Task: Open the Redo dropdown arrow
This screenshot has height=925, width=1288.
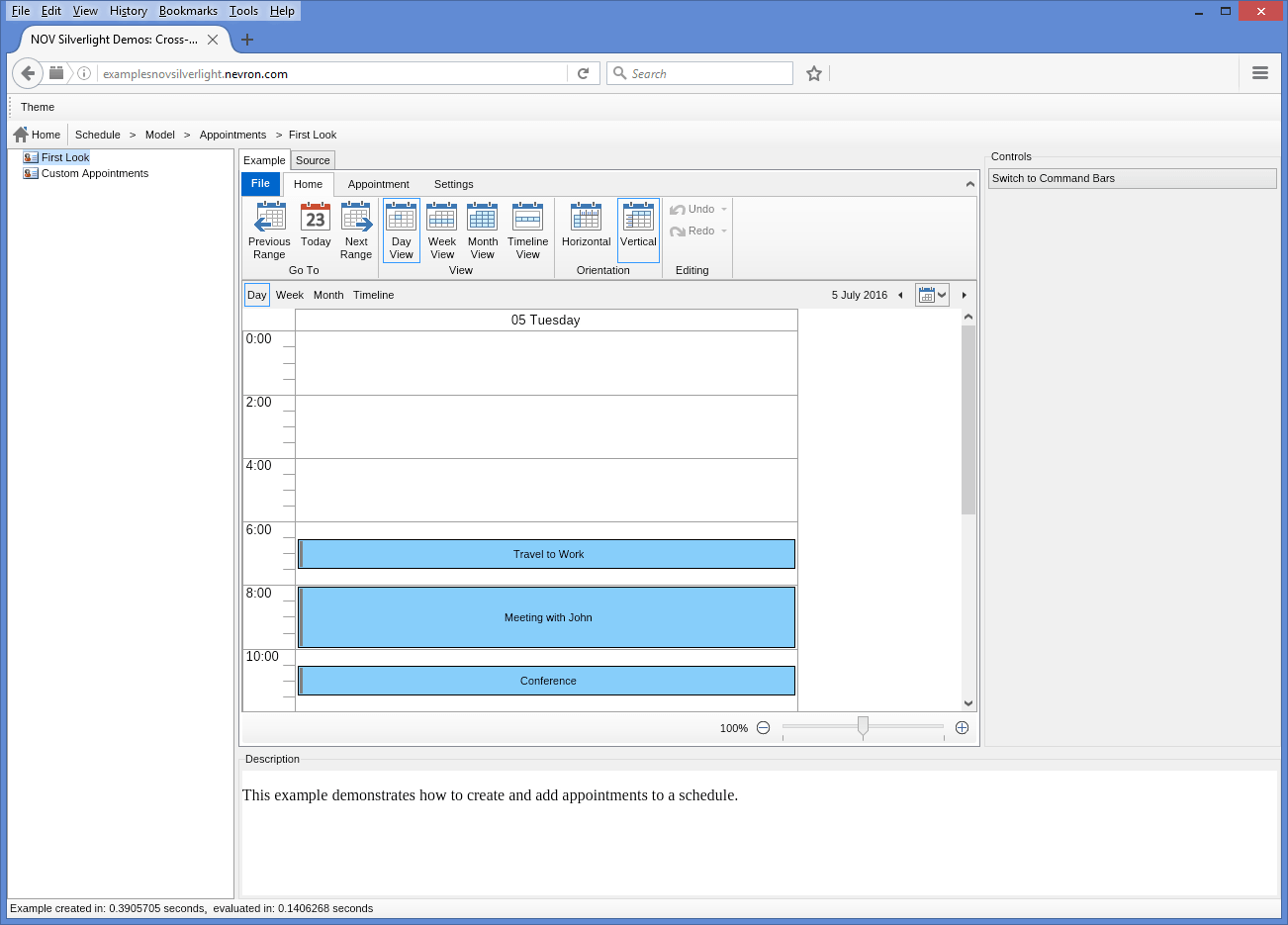Action: tap(724, 231)
